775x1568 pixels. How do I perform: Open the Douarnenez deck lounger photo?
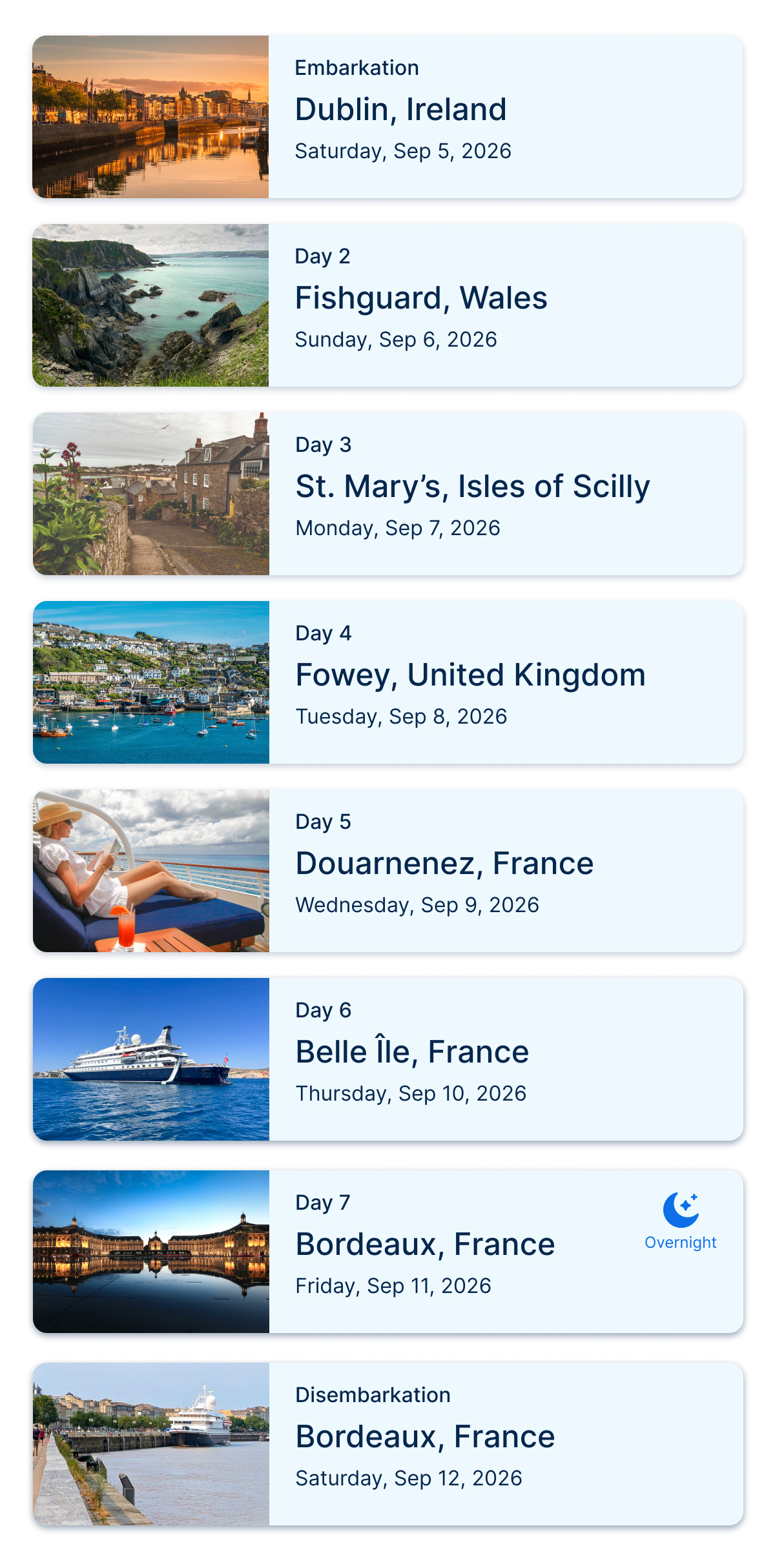click(151, 871)
